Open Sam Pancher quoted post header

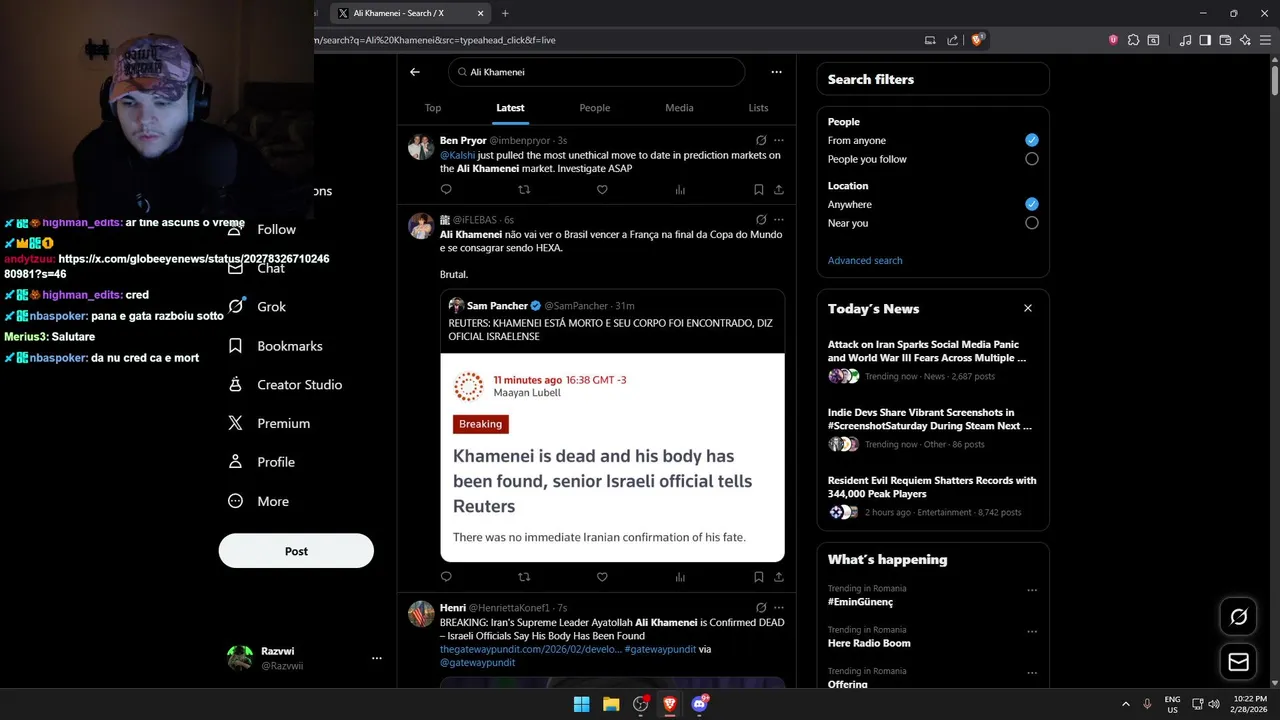tap(541, 305)
